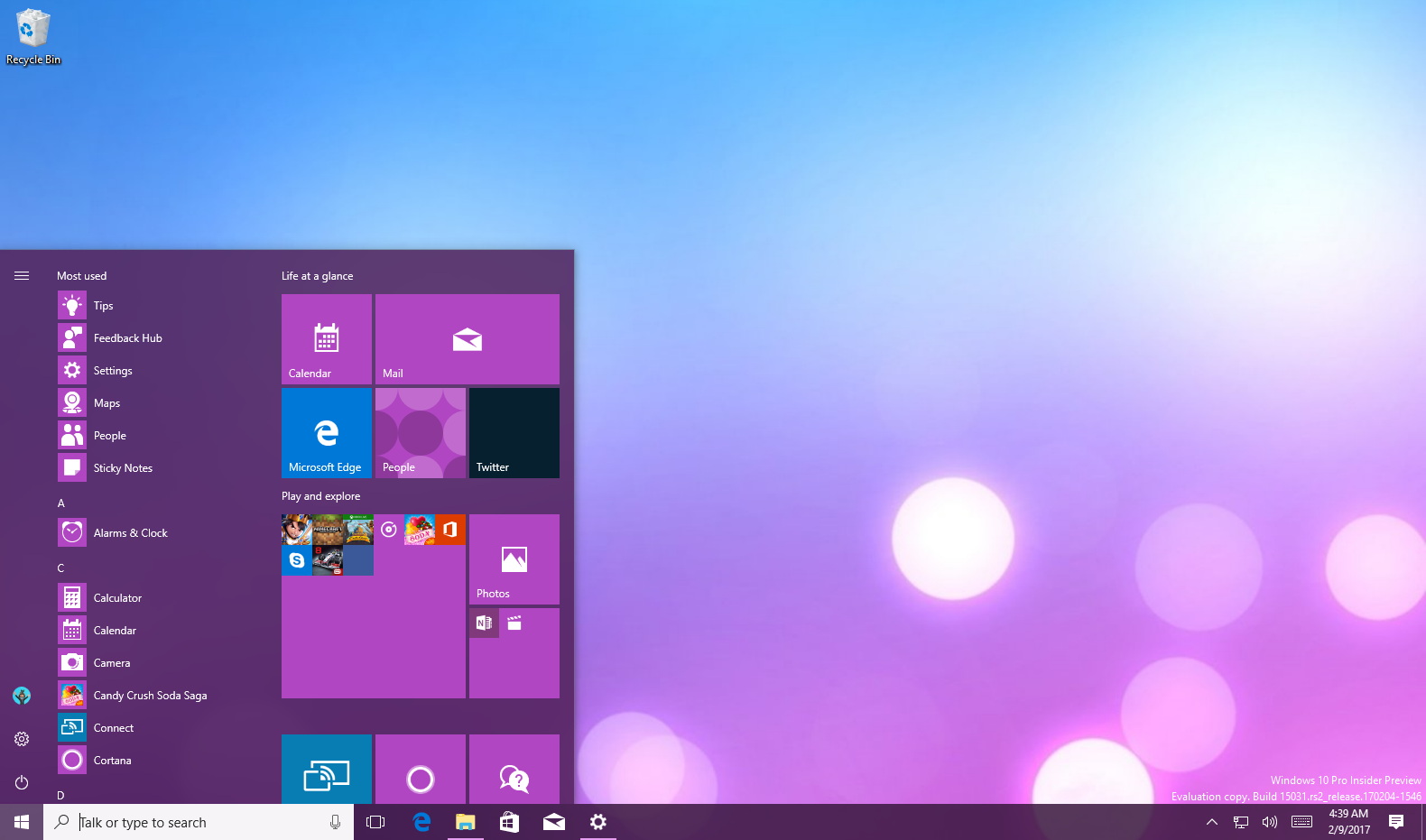This screenshot has width=1426, height=840.
Task: Open the Store from the taskbar
Action: [510, 822]
